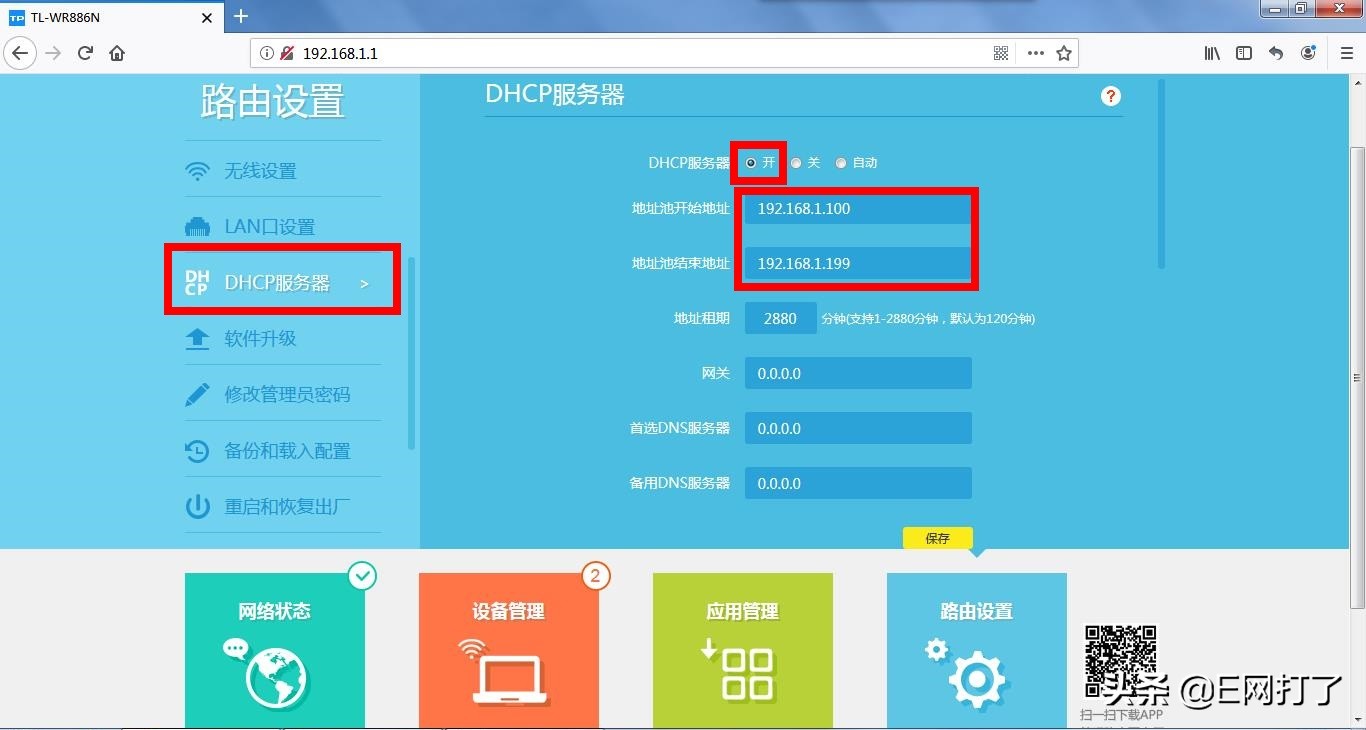
Task: Click the LAN口设置 port icon
Action: [x=198, y=225]
